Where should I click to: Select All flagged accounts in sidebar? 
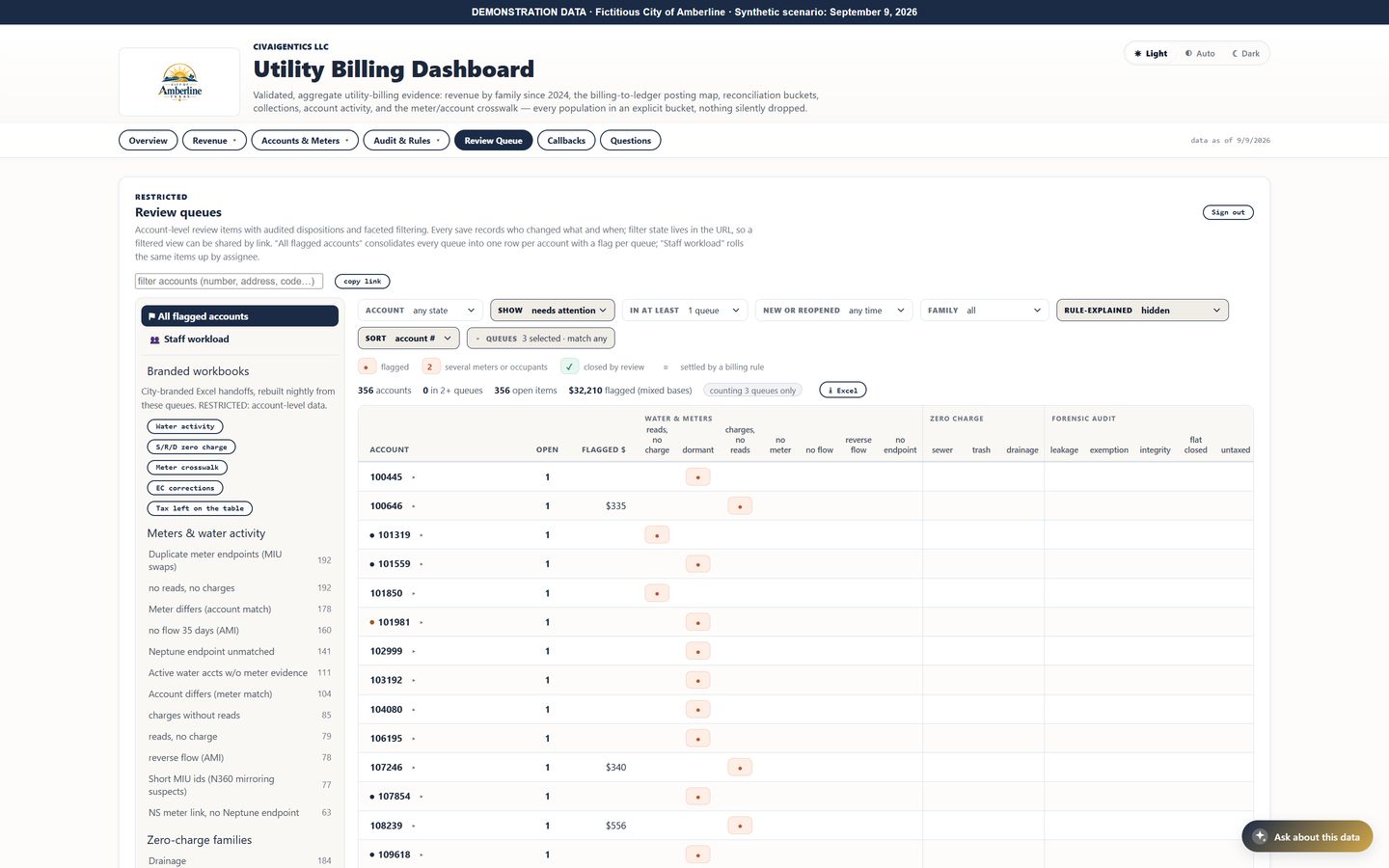click(x=240, y=316)
